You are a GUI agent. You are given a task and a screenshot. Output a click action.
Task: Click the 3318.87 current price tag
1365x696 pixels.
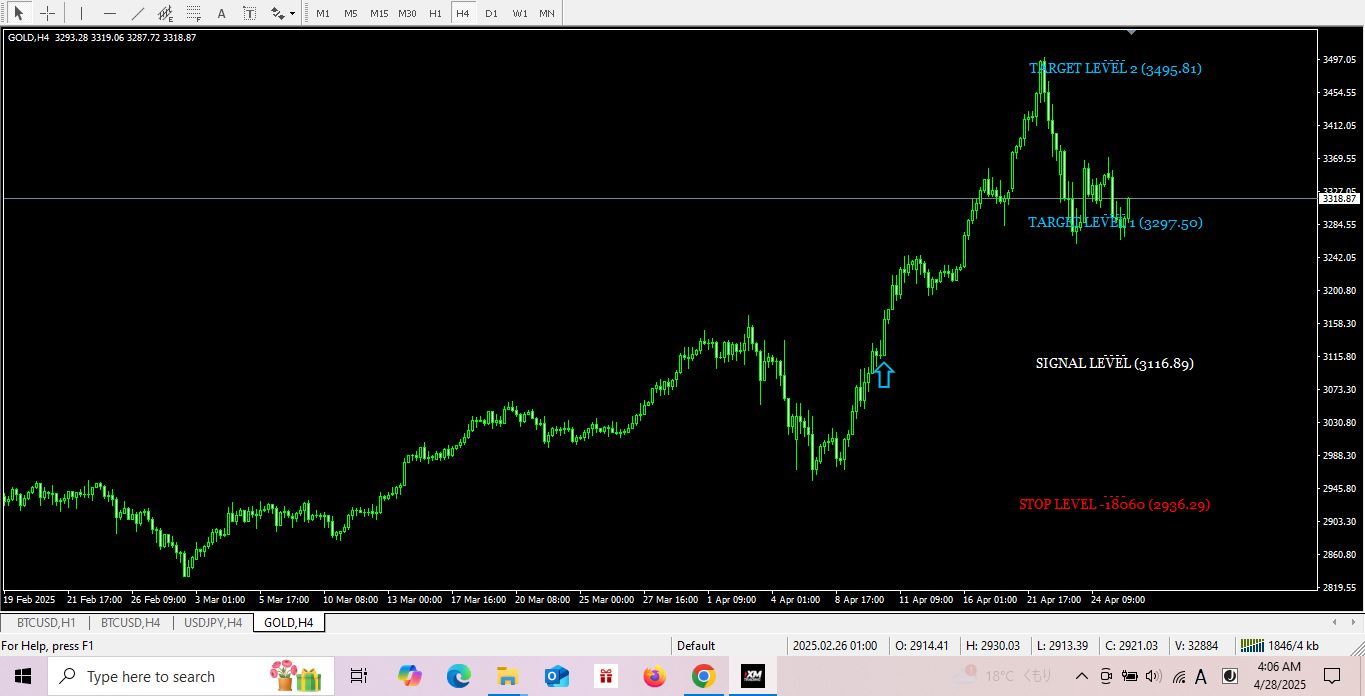point(1339,199)
